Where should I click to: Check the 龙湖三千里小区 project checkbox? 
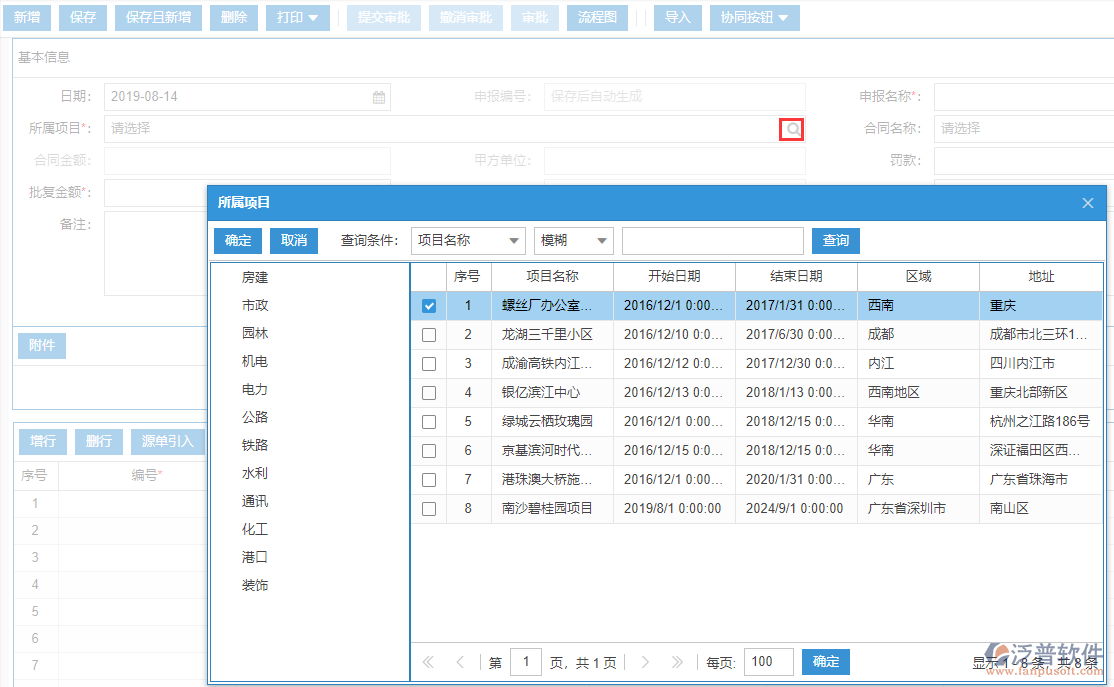point(429,334)
